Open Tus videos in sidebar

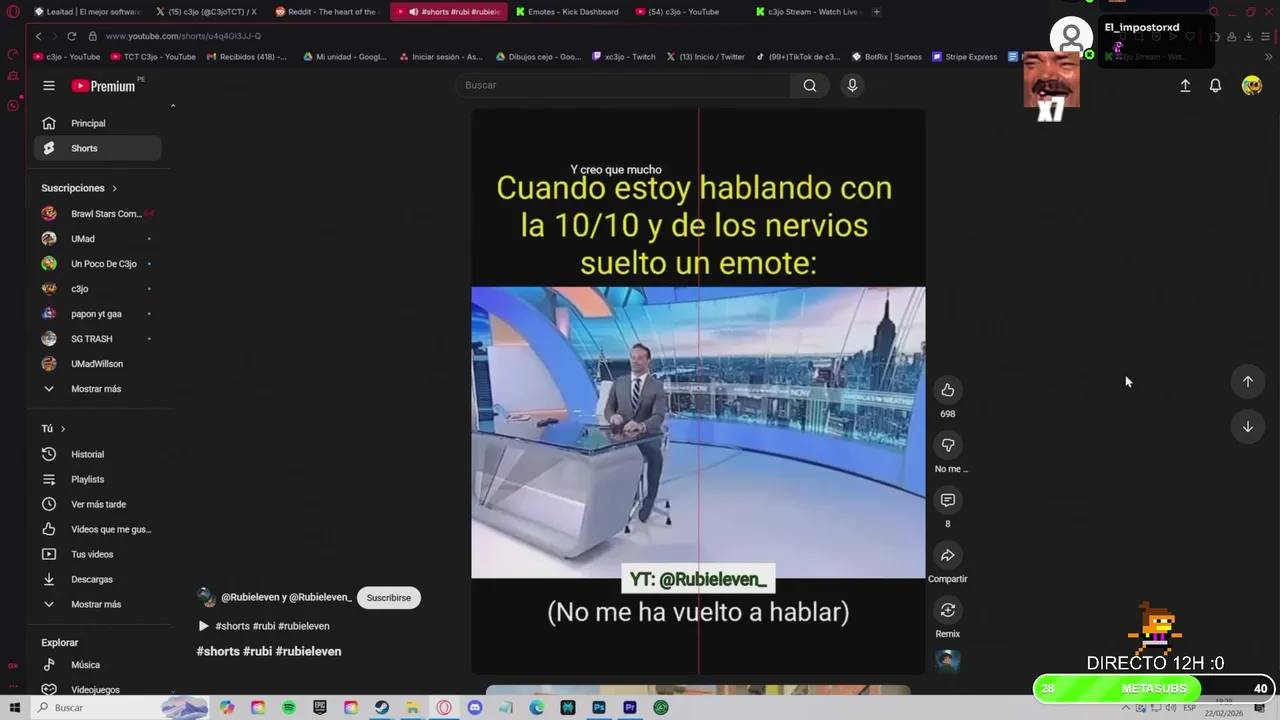pos(98,554)
